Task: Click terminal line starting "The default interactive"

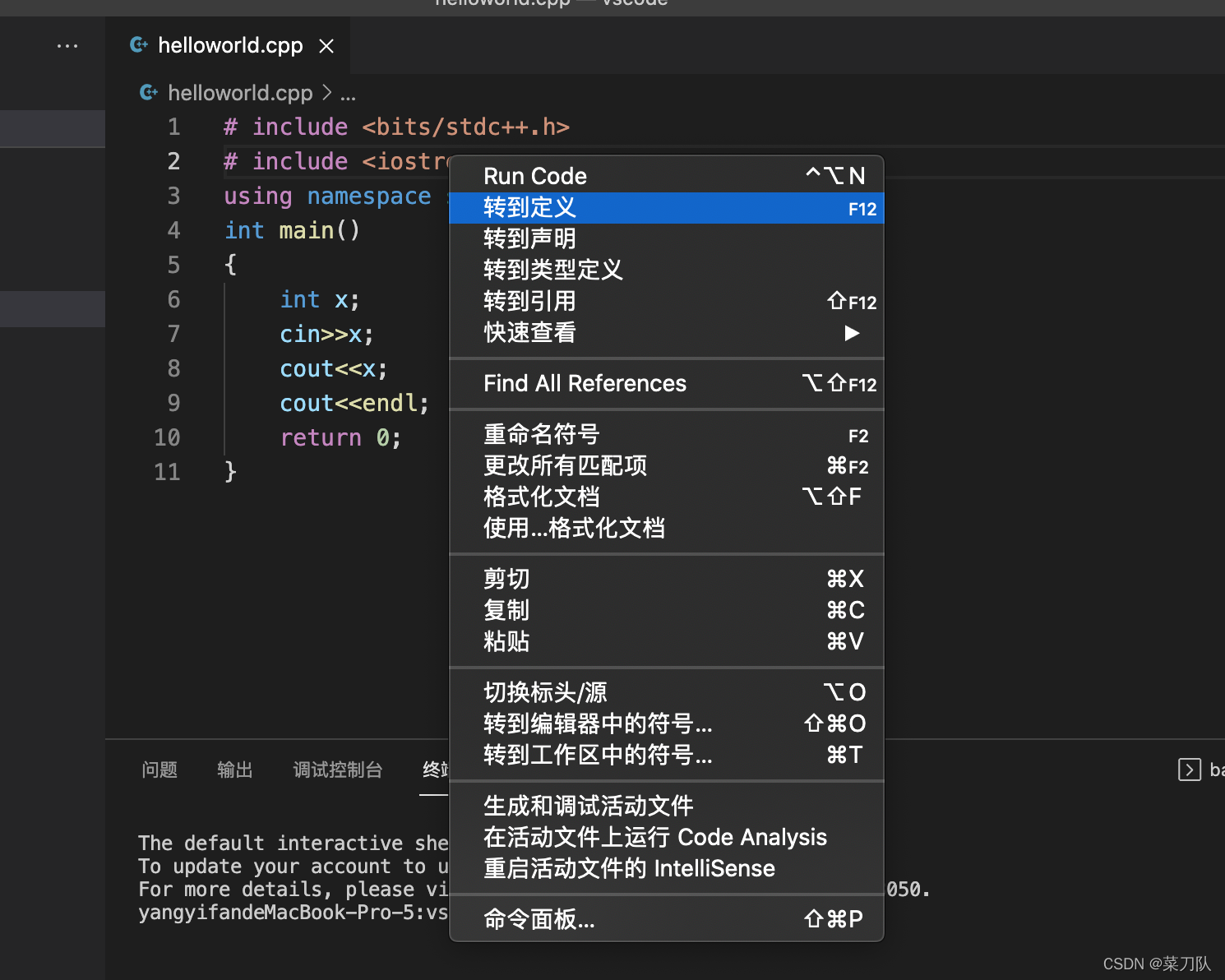Action: tap(294, 843)
